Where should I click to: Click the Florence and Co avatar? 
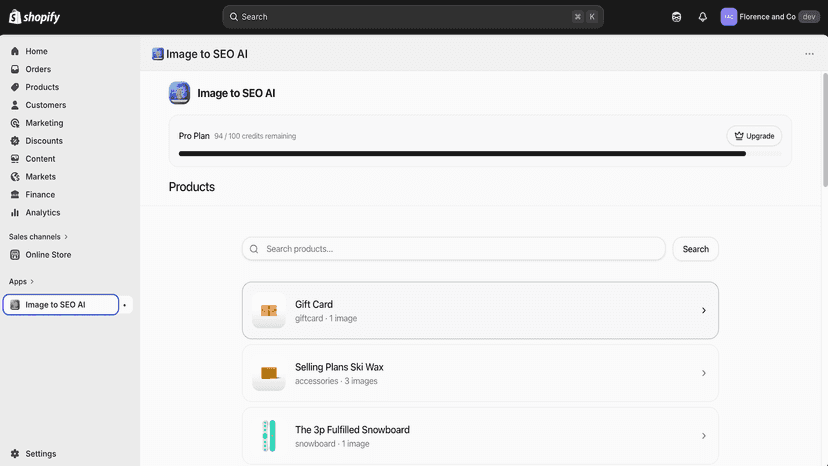(x=729, y=17)
